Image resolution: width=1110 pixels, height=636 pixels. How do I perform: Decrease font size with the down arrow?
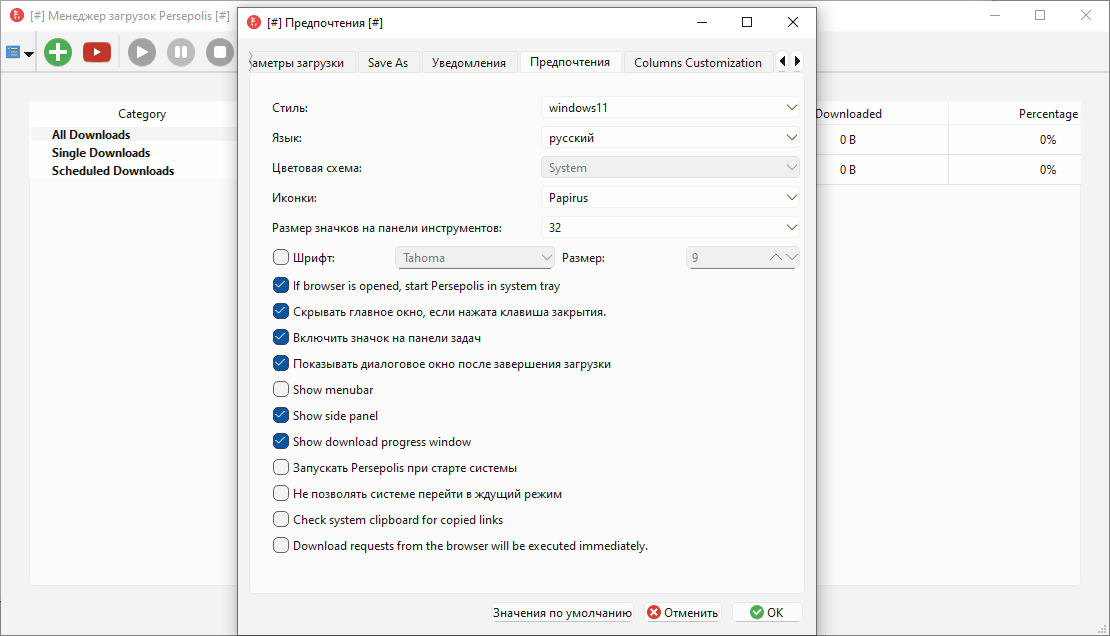coord(791,258)
